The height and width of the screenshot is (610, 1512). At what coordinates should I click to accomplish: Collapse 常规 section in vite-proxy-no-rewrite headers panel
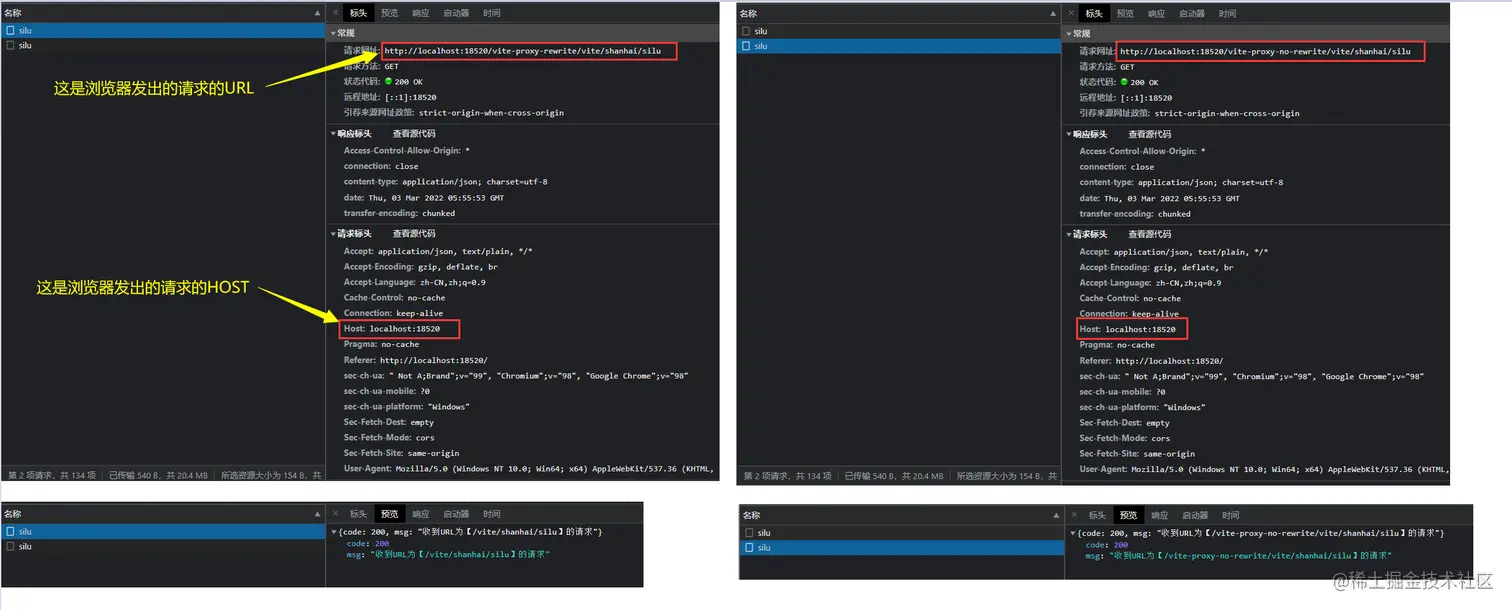tap(1070, 33)
